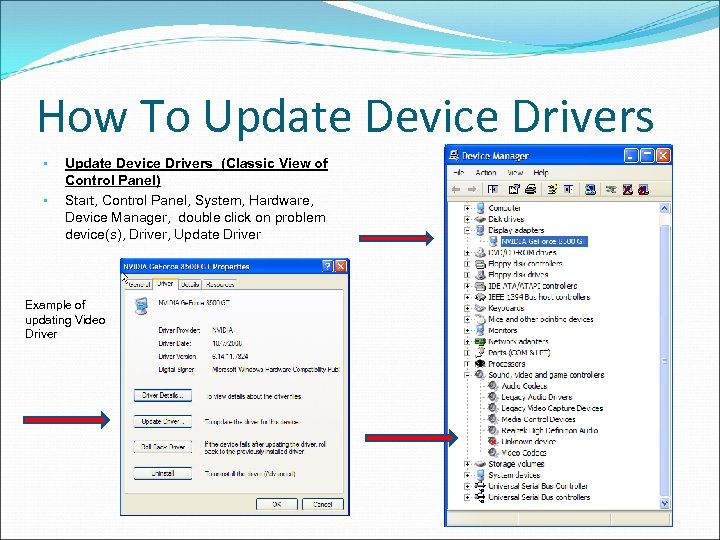Toggle the console tree toolbar icon

point(493,189)
